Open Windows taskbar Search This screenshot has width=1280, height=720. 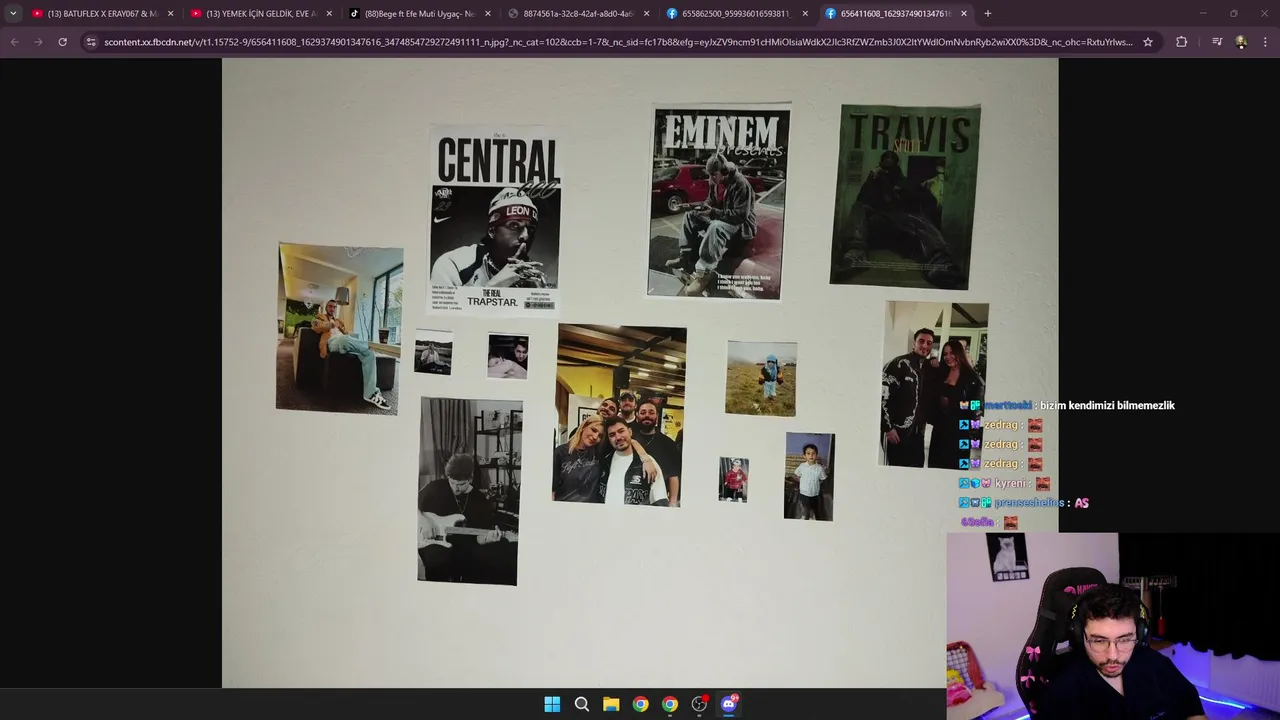(582, 704)
